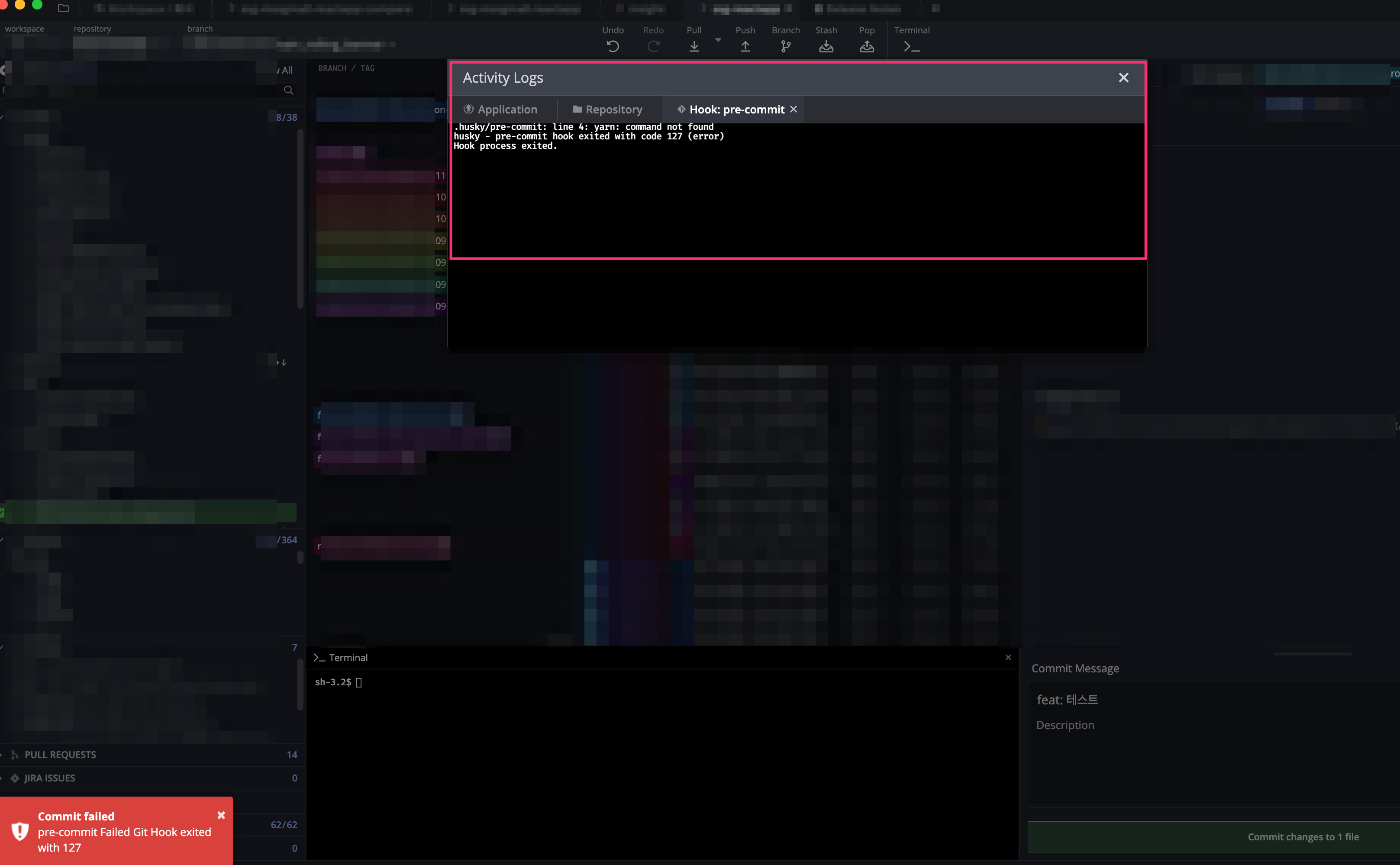
Task: Click the Pop icon to apply stash
Action: [x=867, y=46]
